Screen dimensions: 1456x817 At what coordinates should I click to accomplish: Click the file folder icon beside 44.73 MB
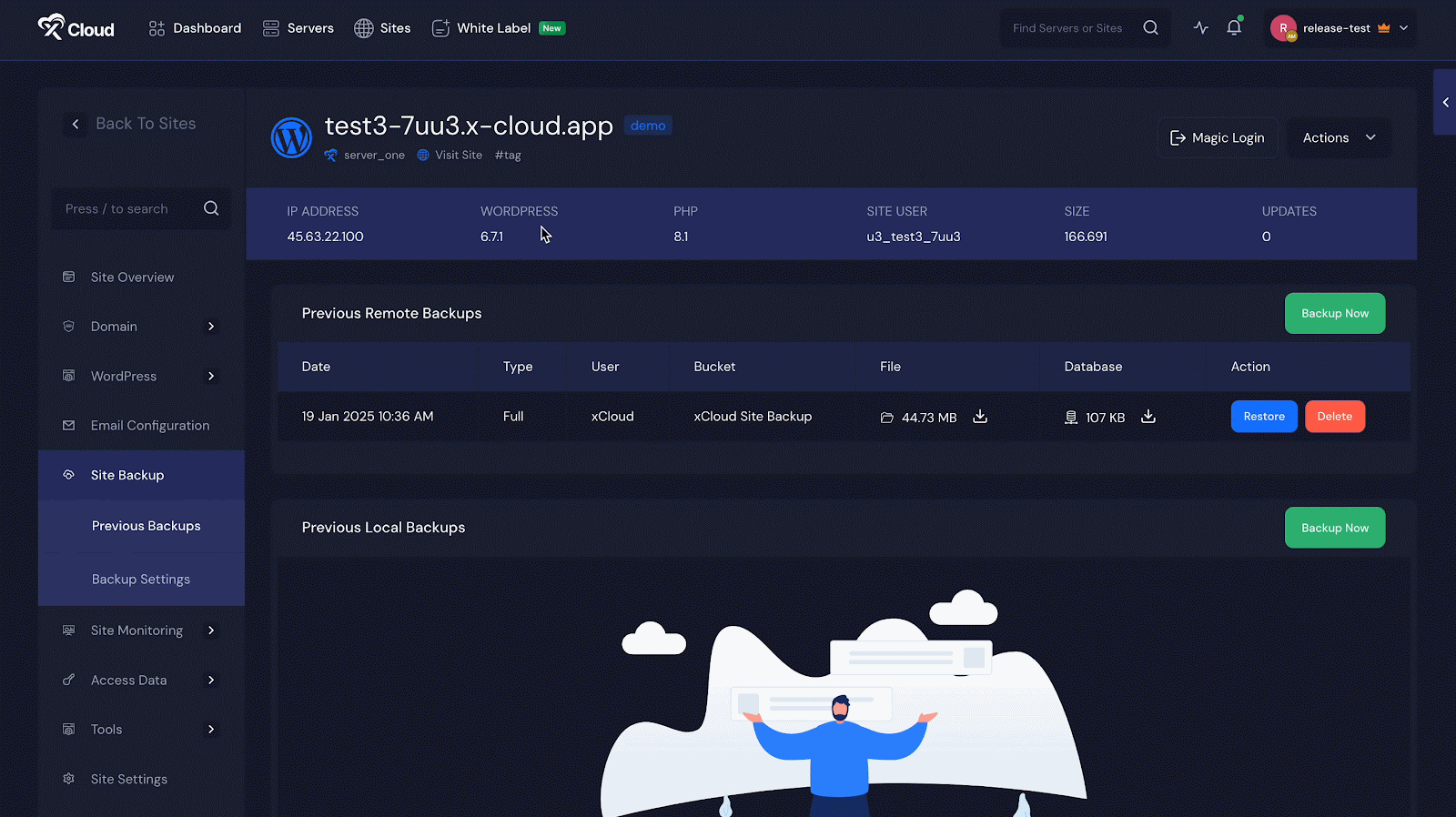click(x=887, y=418)
